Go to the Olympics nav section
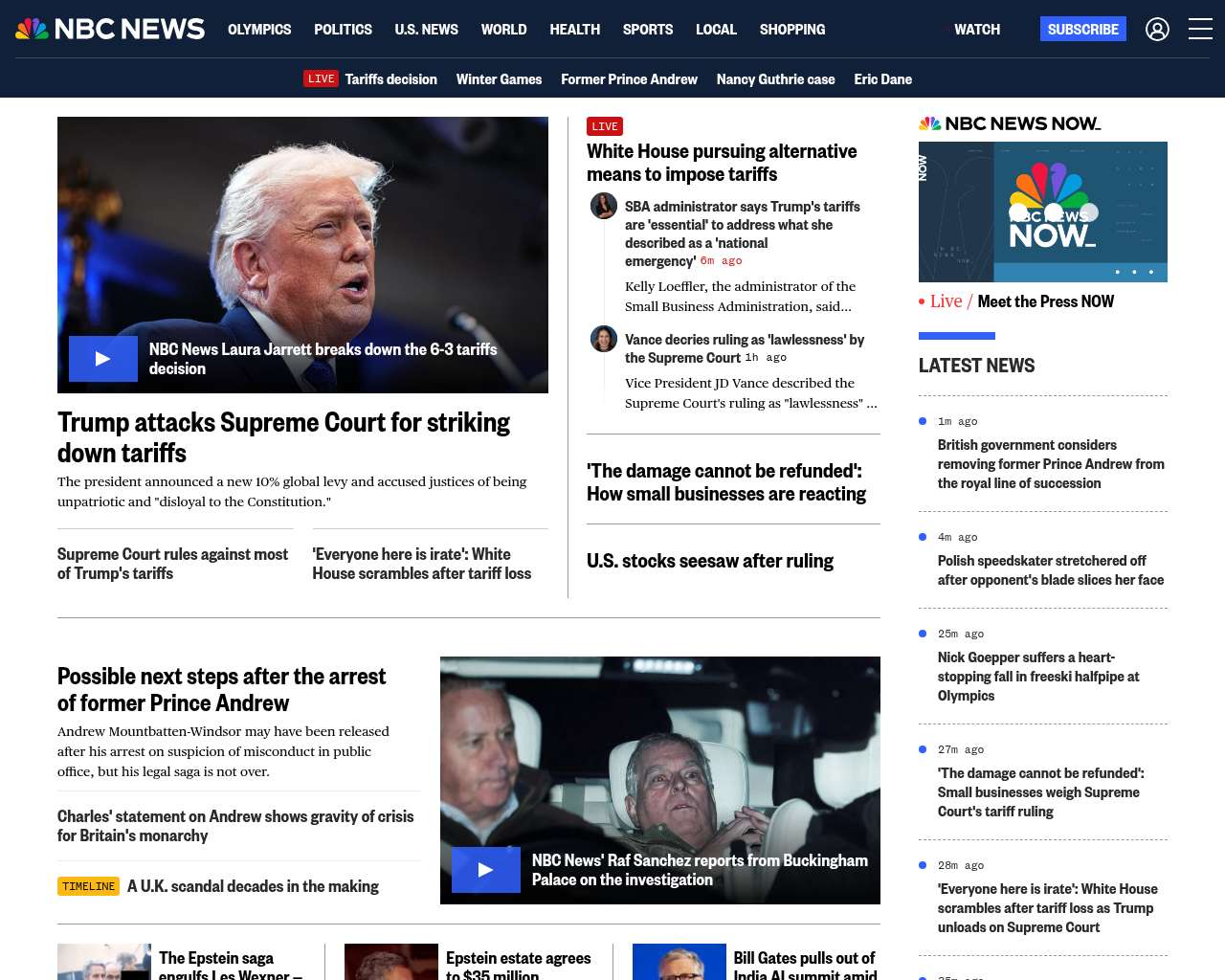Viewport: 1225px width, 980px height. point(259,30)
